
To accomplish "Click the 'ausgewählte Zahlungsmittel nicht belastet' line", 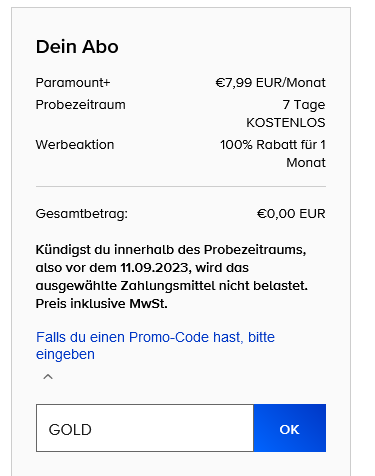I will (172, 286).
